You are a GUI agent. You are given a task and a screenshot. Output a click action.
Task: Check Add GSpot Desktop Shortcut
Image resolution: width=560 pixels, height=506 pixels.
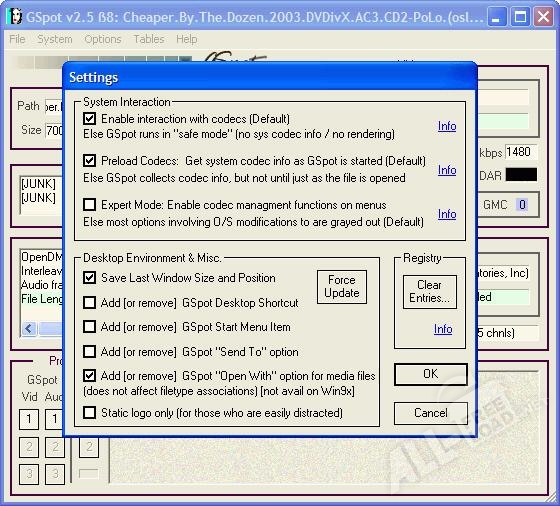tap(89, 302)
